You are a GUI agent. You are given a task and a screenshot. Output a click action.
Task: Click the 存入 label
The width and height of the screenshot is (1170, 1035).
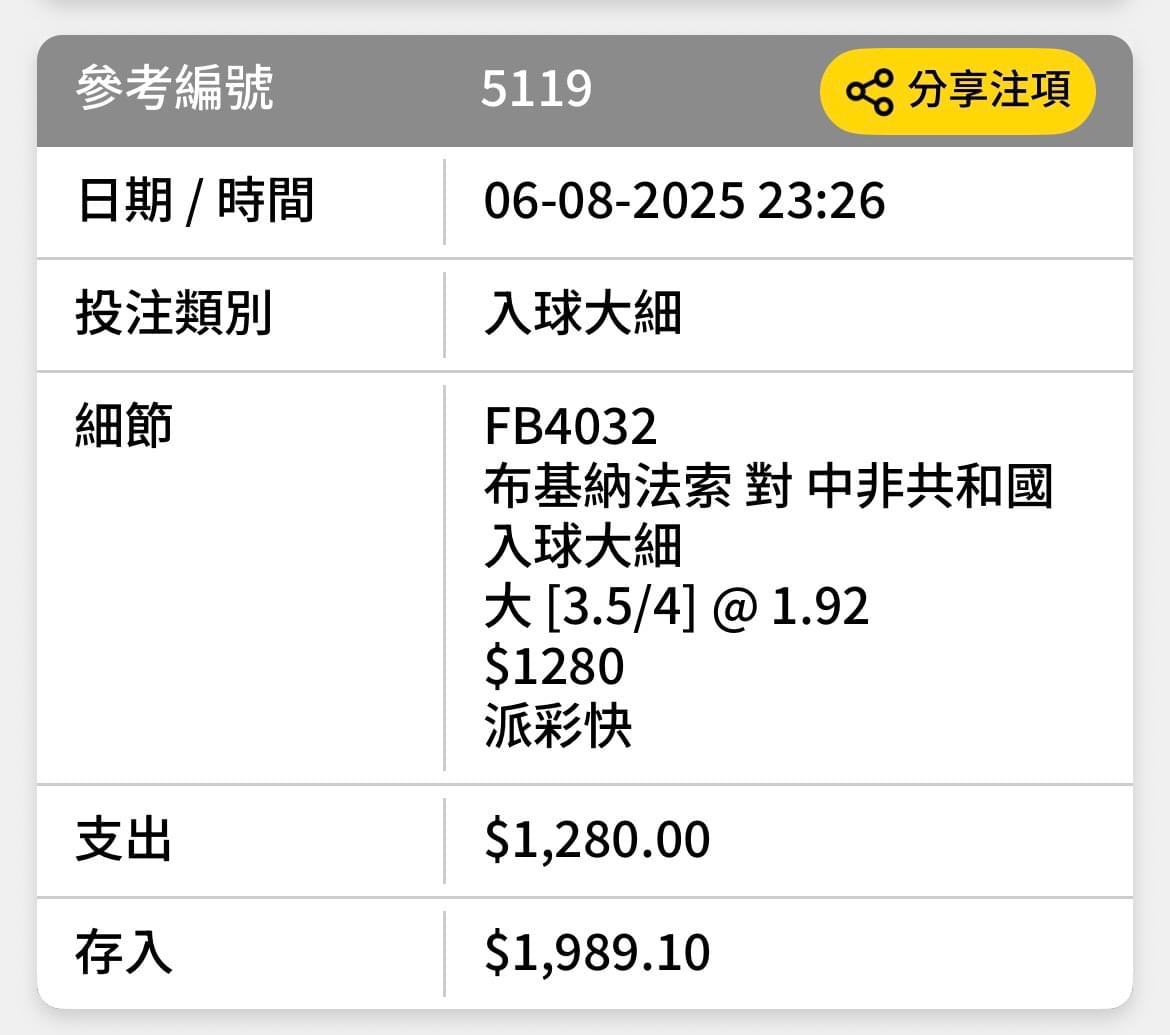click(x=124, y=952)
